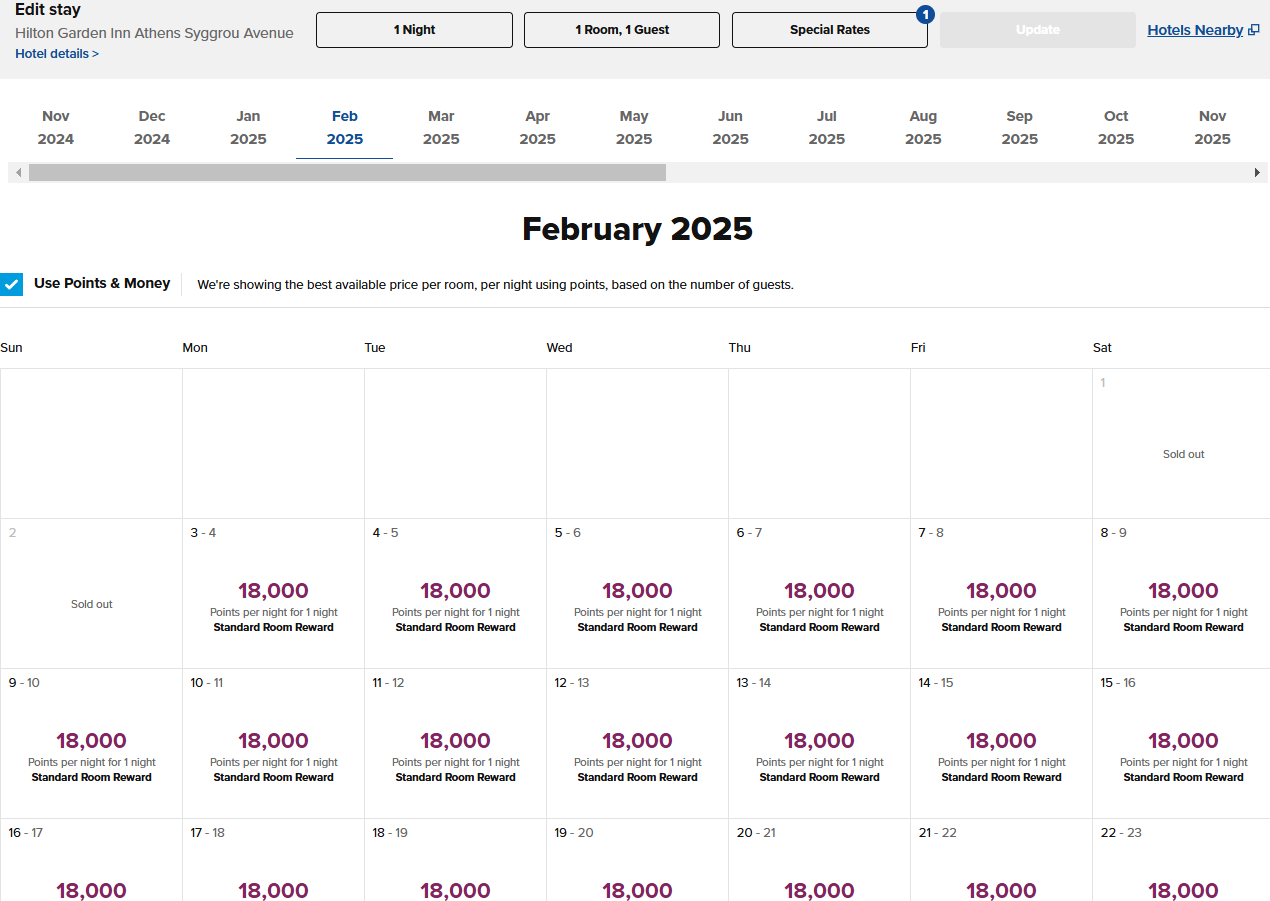Uncheck the Use Points & Money checkbox
The height and width of the screenshot is (901, 1270).
(x=12, y=284)
